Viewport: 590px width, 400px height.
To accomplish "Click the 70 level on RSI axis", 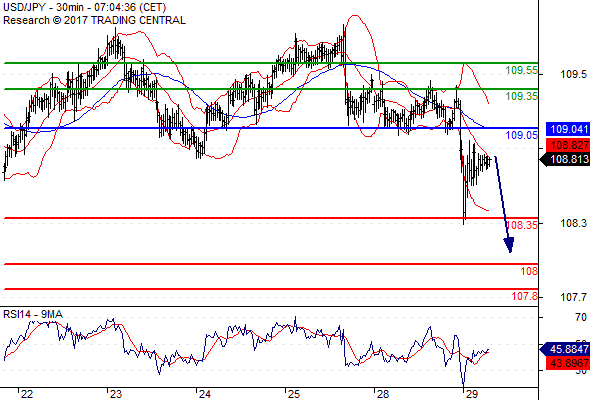I will point(581,317).
